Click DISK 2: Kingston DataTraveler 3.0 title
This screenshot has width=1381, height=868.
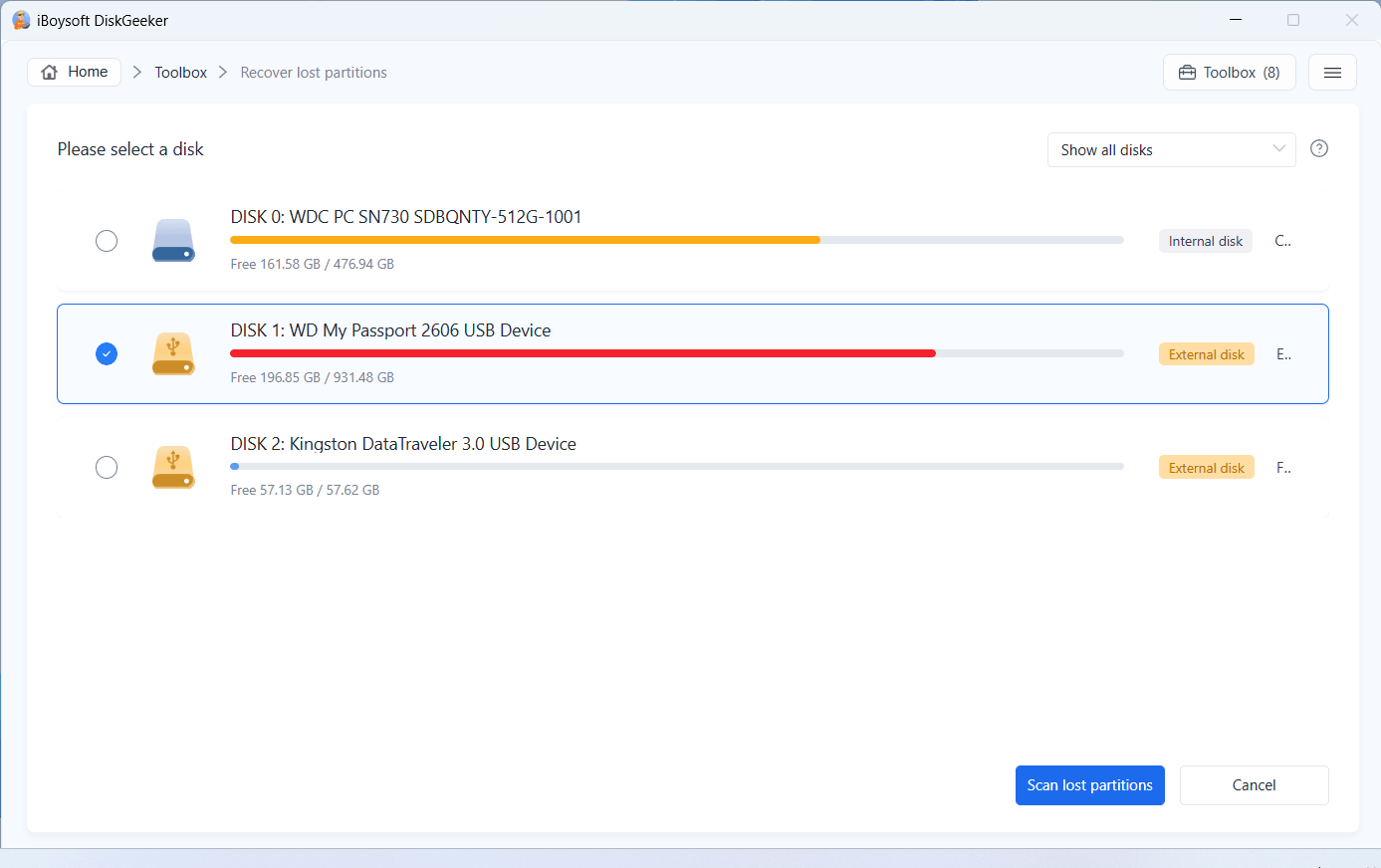tap(403, 444)
